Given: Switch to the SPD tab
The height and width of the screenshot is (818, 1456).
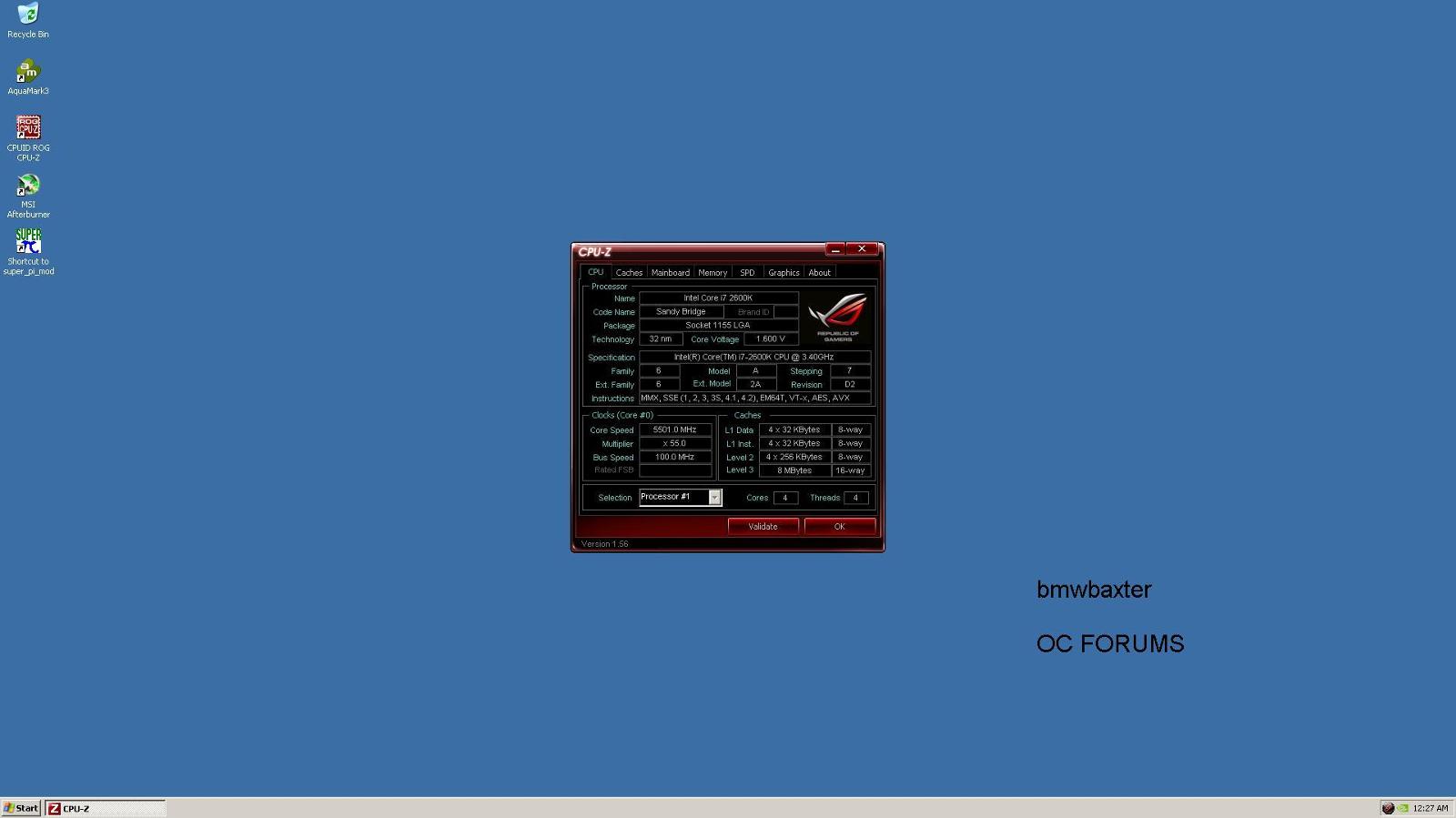Looking at the screenshot, I should pyautogui.click(x=747, y=273).
